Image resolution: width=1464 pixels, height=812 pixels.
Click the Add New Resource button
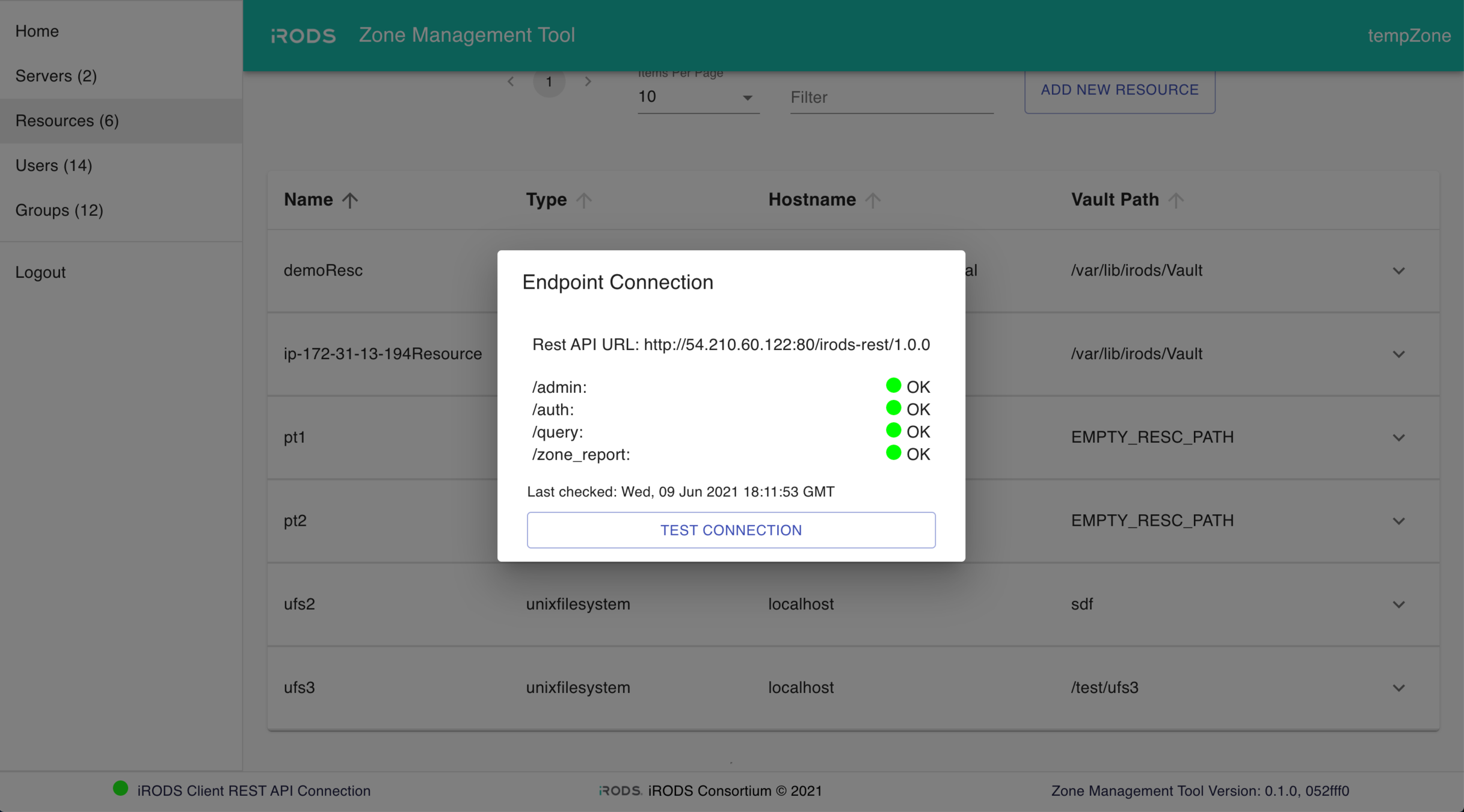point(1119,90)
